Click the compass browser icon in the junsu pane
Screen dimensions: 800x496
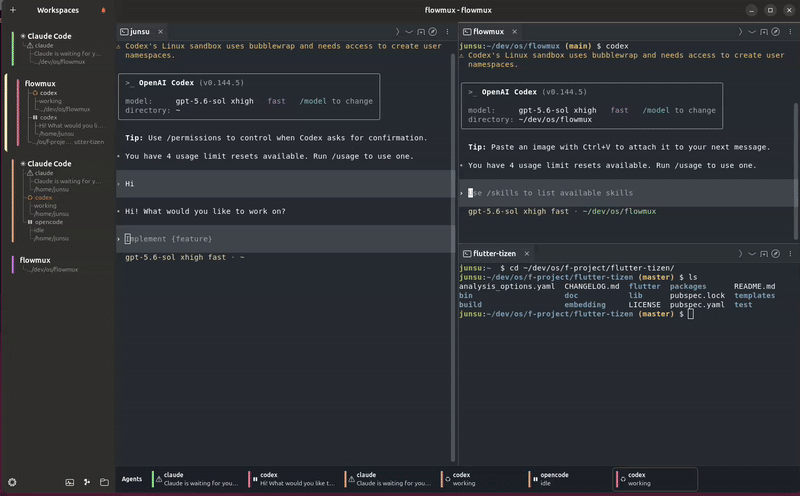coord(433,32)
